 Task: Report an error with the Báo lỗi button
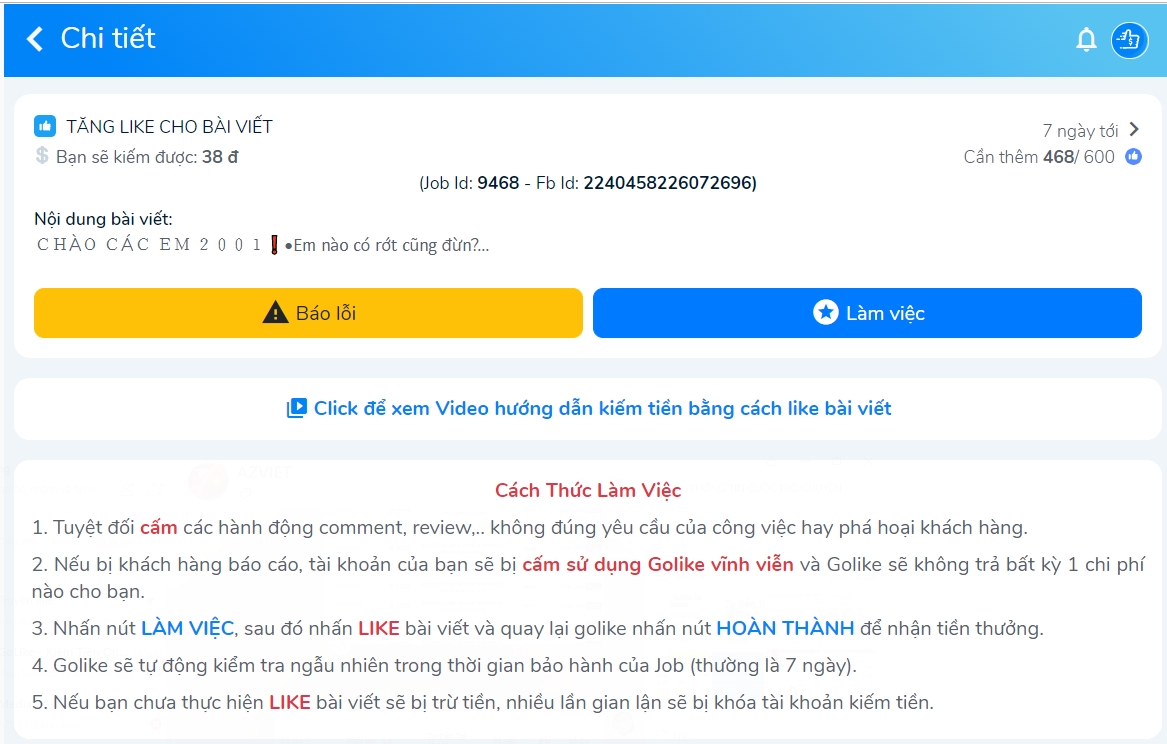coord(308,313)
